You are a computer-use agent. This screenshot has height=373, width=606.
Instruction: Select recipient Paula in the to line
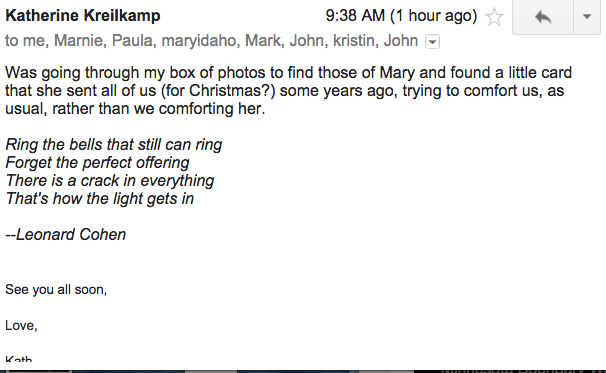pos(132,41)
